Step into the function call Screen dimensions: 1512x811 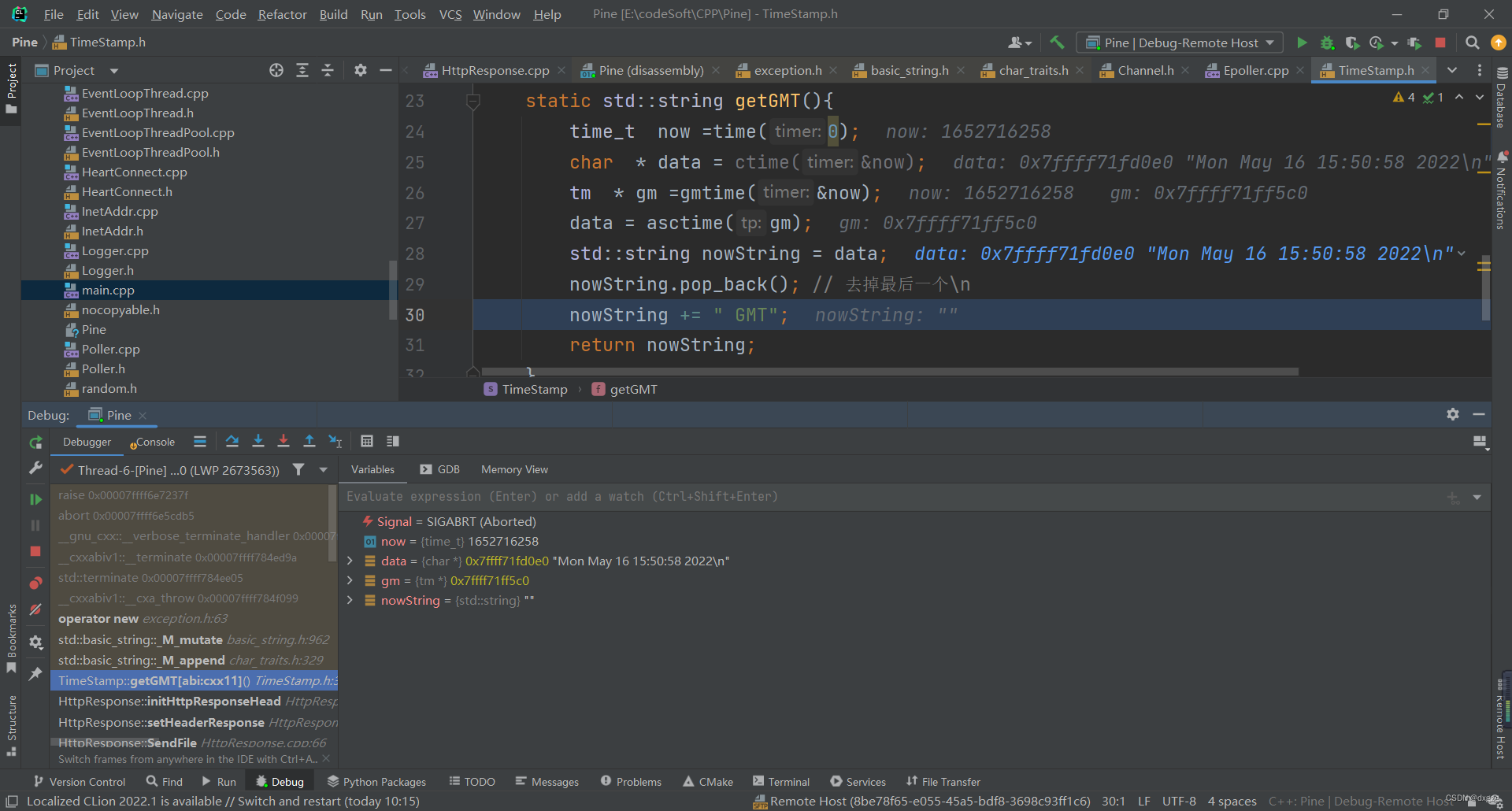pos(258,441)
